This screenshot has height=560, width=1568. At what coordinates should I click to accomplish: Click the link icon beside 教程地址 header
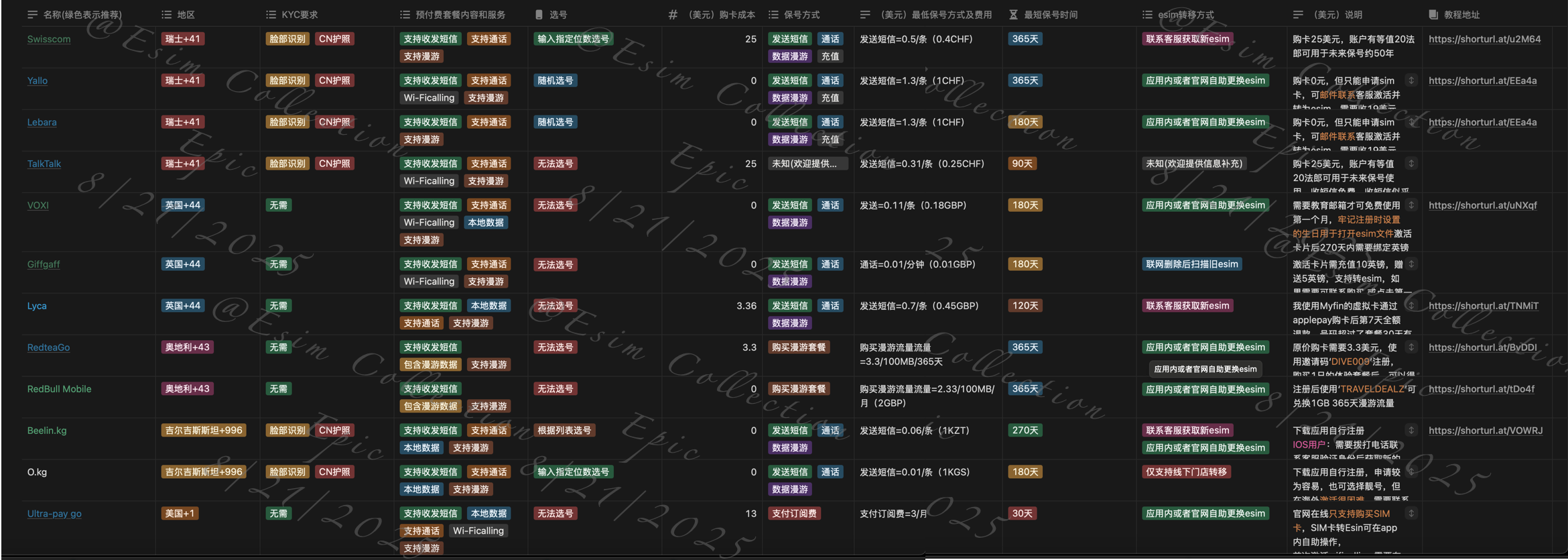click(x=1433, y=15)
